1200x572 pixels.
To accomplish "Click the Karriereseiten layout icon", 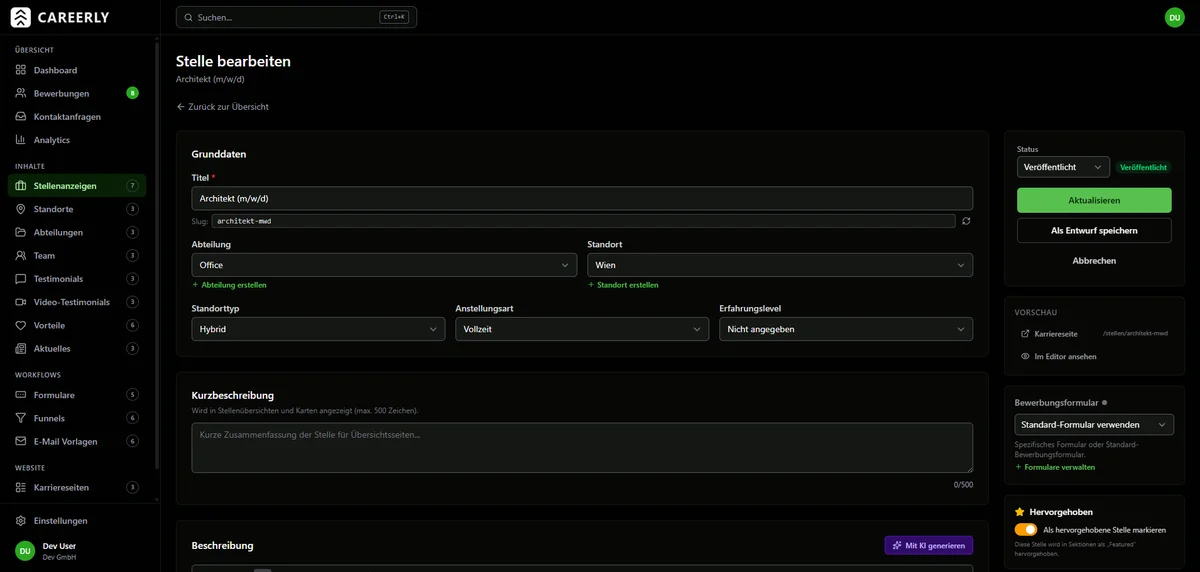I will coord(21,487).
